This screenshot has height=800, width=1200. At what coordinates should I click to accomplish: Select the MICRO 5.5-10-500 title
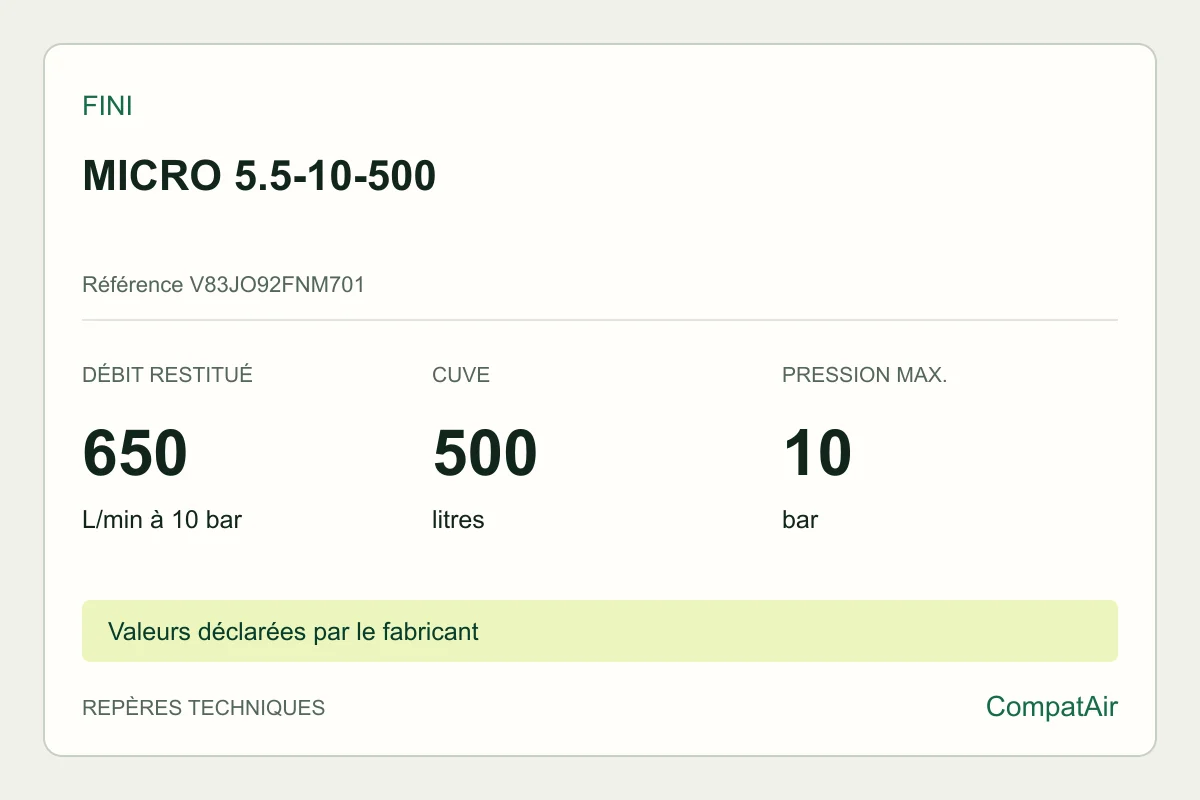pos(259,176)
